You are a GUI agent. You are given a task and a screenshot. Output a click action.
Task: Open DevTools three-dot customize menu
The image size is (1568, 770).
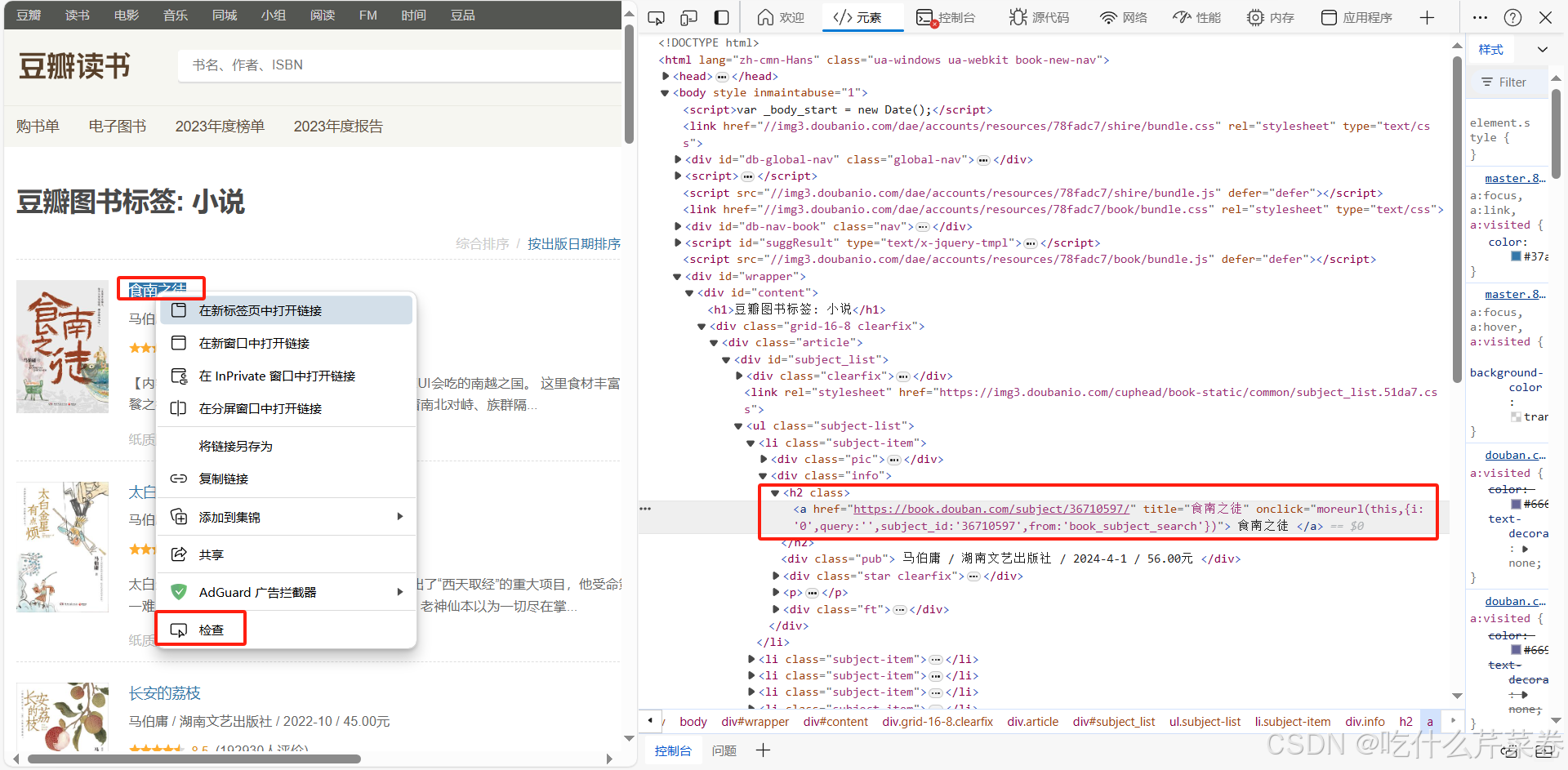(1481, 17)
